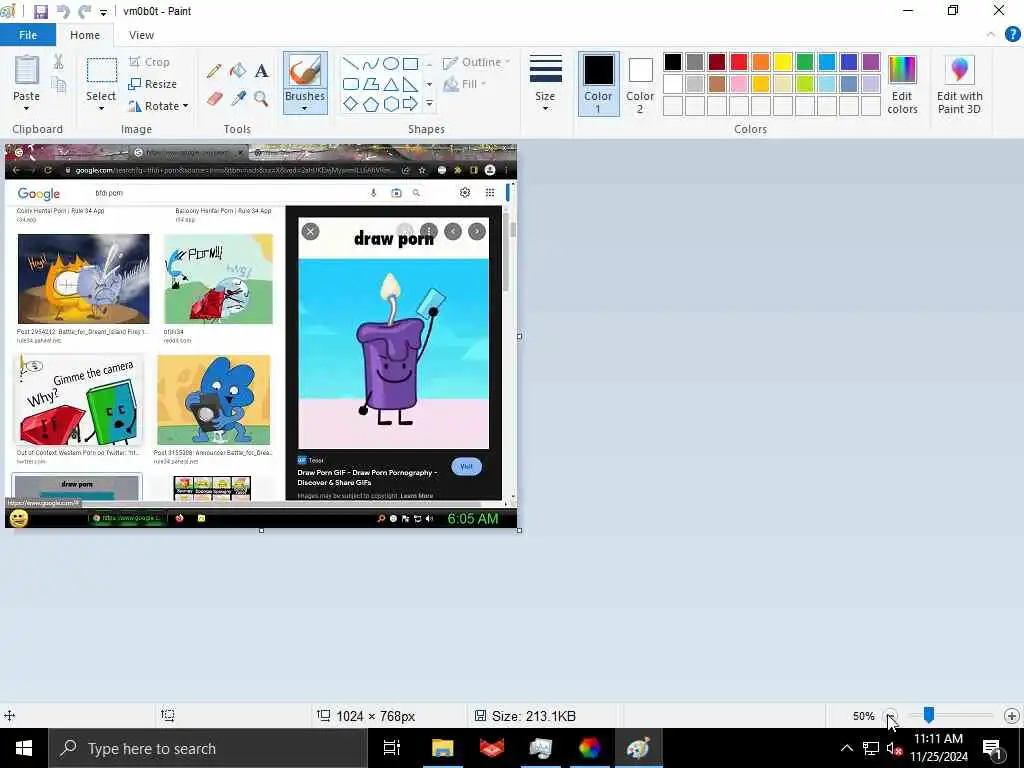Screen dimensions: 1024x768
Task: Click the Paste clipboard icon
Action: click(27, 71)
